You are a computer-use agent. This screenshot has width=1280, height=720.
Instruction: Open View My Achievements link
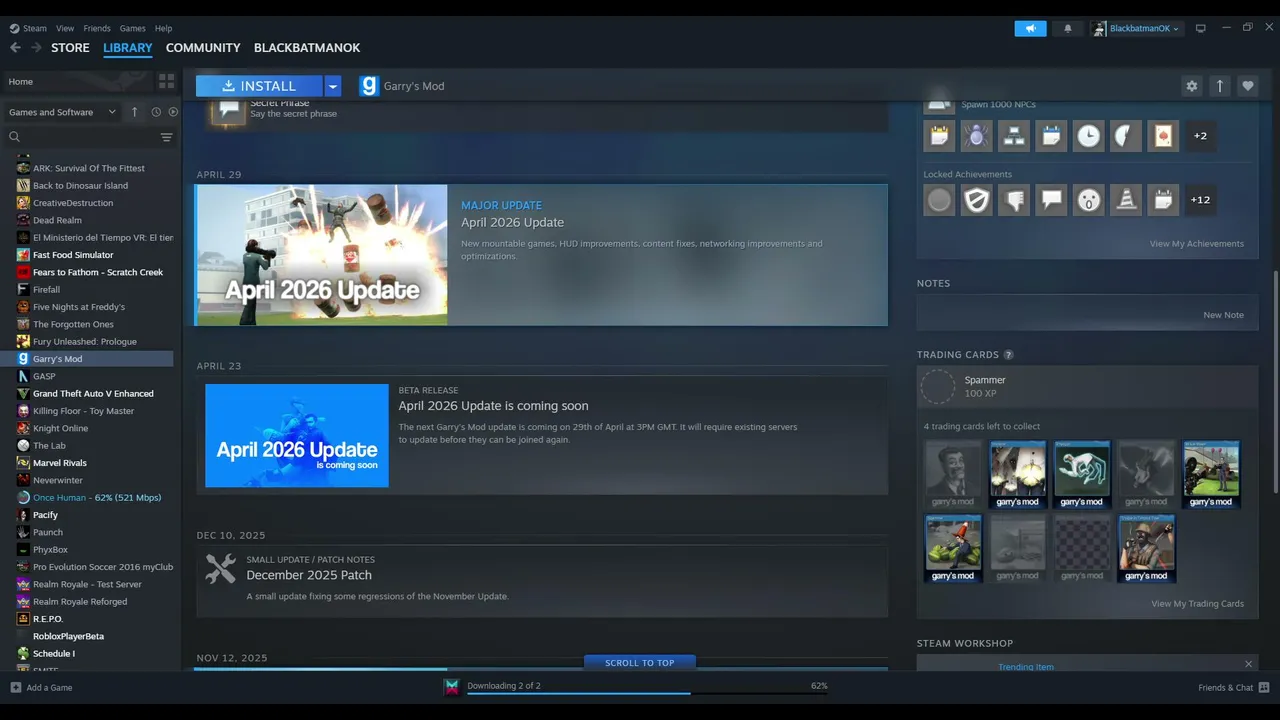(x=1197, y=244)
